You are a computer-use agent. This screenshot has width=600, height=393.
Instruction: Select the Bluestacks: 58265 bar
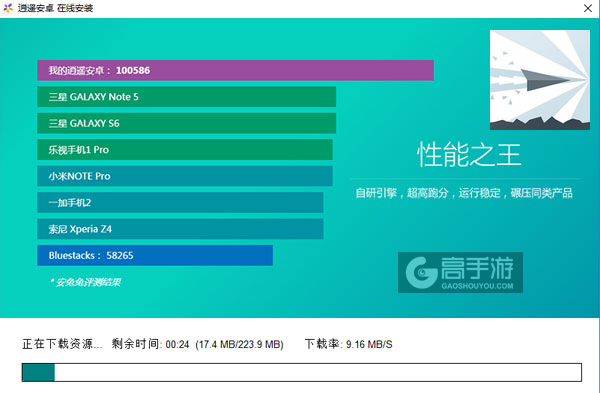click(x=155, y=255)
